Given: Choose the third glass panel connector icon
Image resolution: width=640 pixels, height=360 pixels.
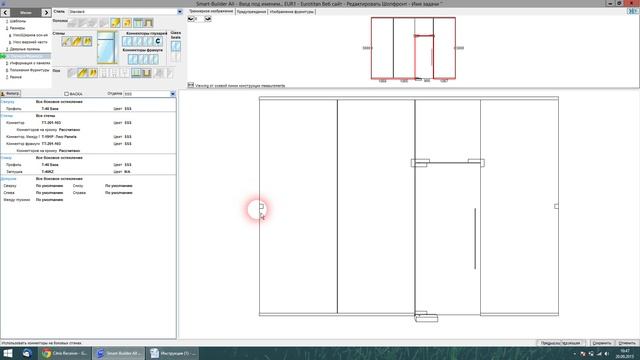Looking at the screenshot, I should 147,41.
